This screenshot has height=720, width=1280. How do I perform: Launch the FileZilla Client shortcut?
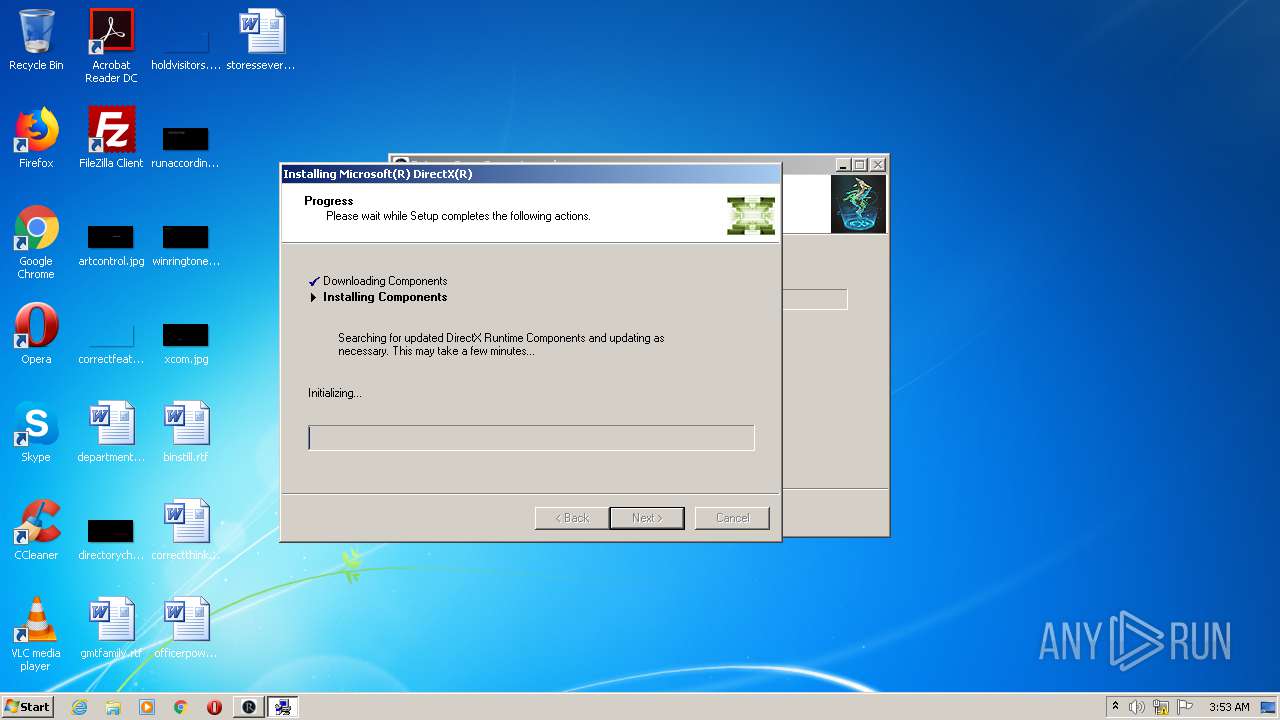111,138
